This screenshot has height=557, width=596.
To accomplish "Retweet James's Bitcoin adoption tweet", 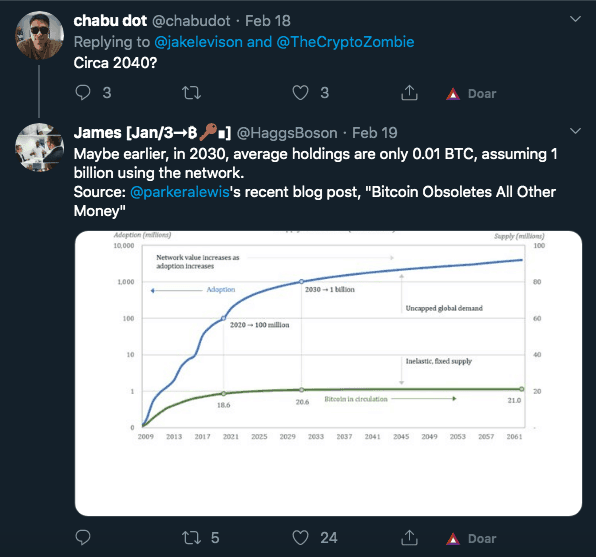I will tap(191, 538).
